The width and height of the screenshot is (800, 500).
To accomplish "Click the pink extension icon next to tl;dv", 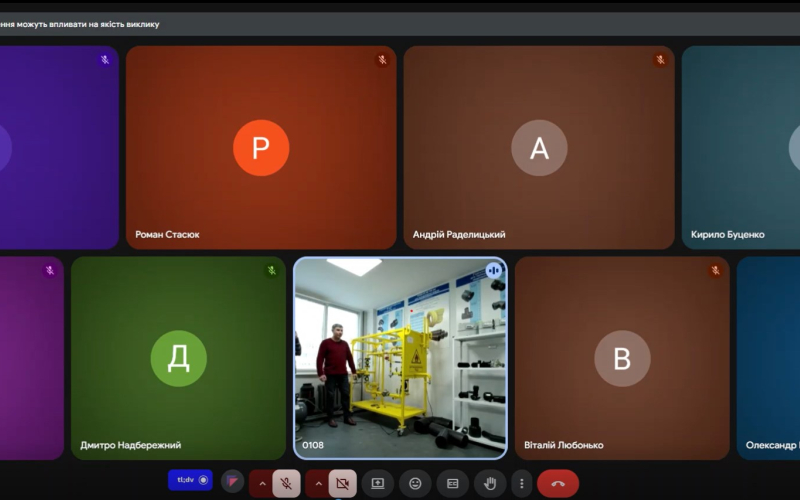I will coord(232,482).
